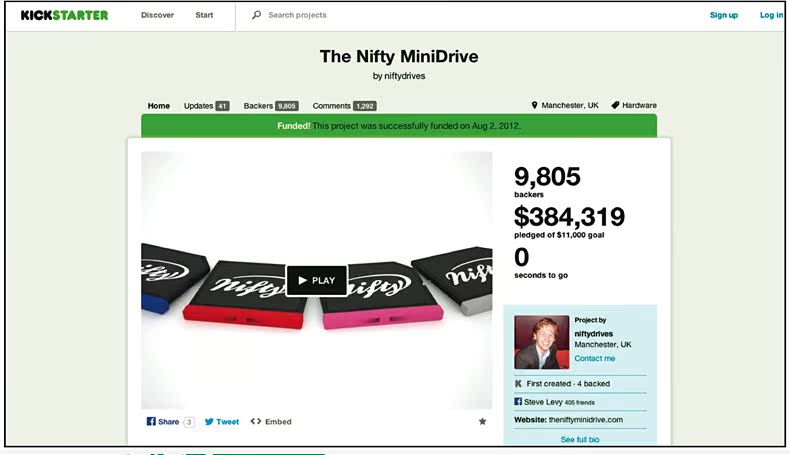Screen dimensions: 790x455
Task: Click the Hardware category tag icon
Action: [x=615, y=105]
